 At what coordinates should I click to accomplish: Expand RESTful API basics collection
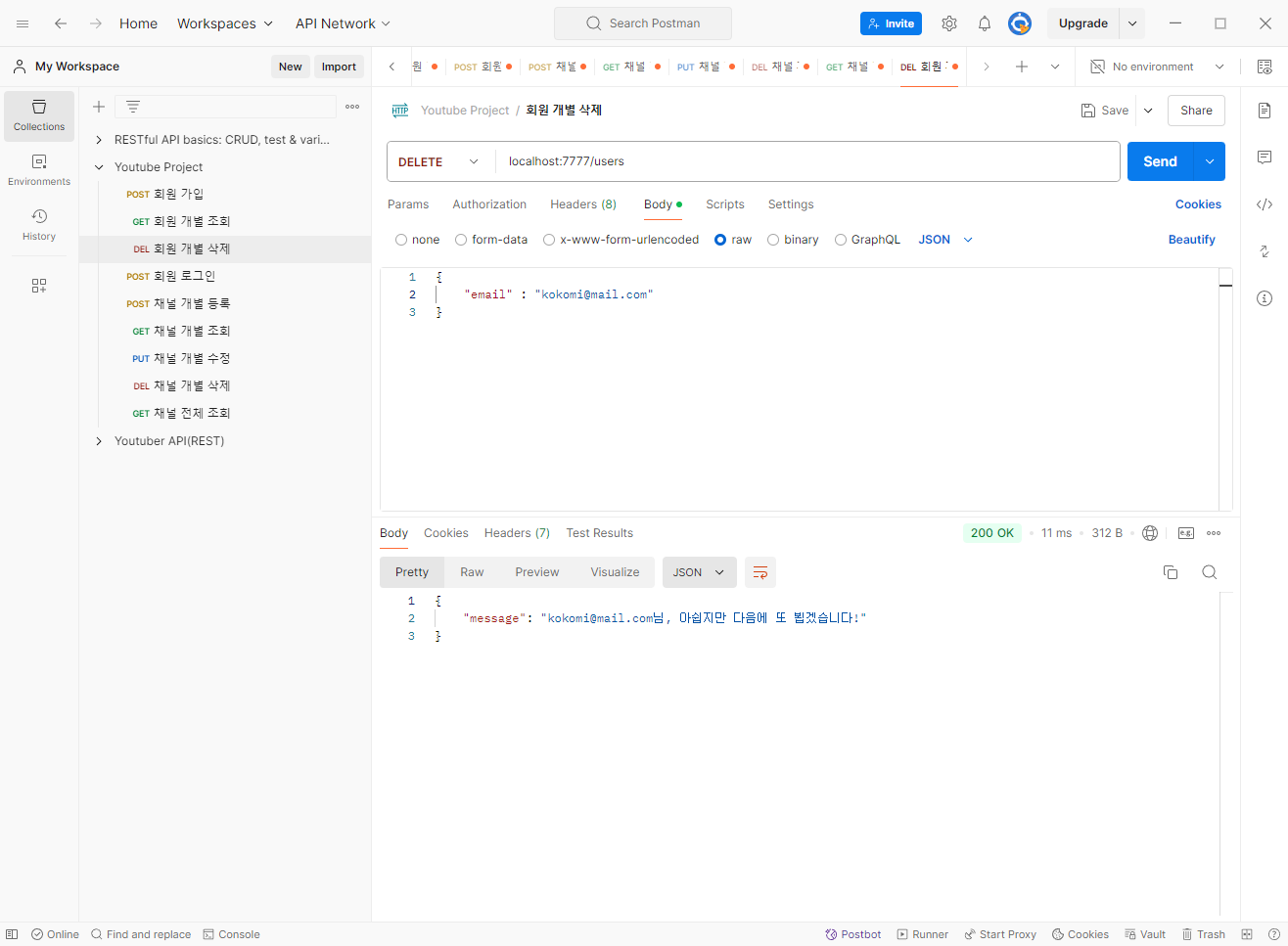pyautogui.click(x=99, y=140)
